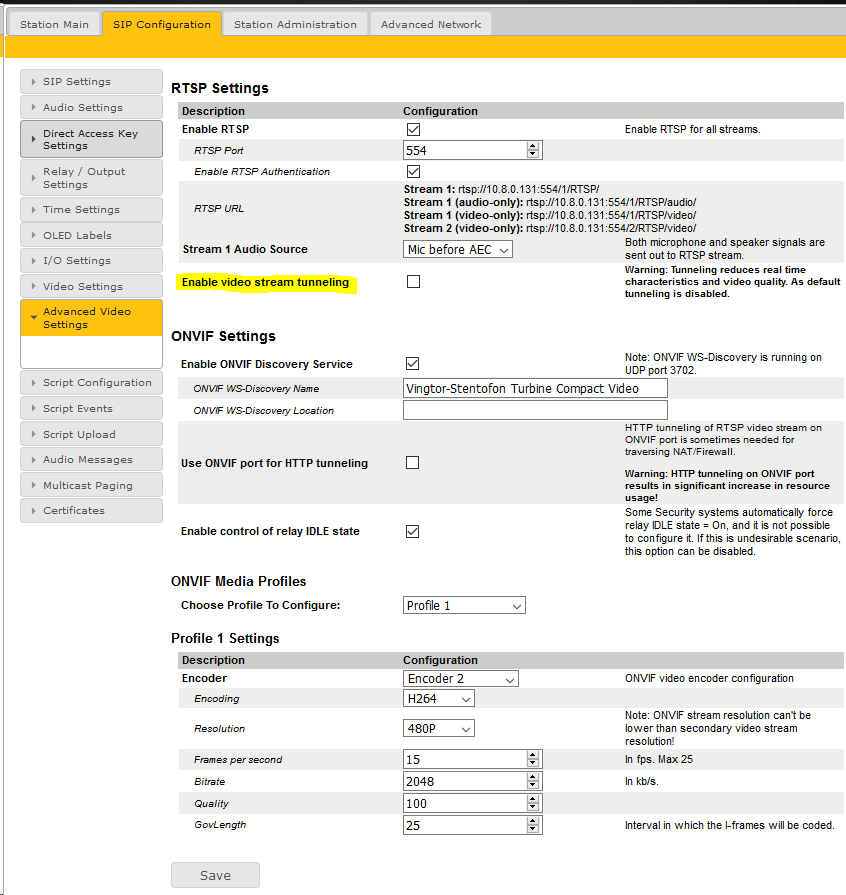This screenshot has height=895, width=846.
Task: Toggle the Enable RTSP checkbox
Action: [x=413, y=130]
